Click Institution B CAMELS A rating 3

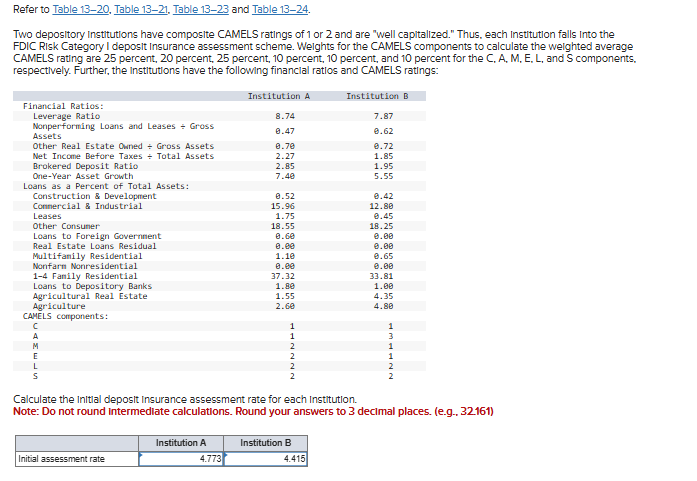[x=391, y=336]
